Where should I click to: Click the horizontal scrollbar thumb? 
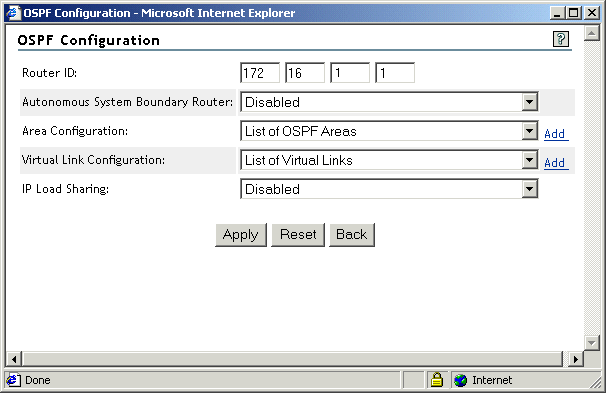click(x=293, y=359)
